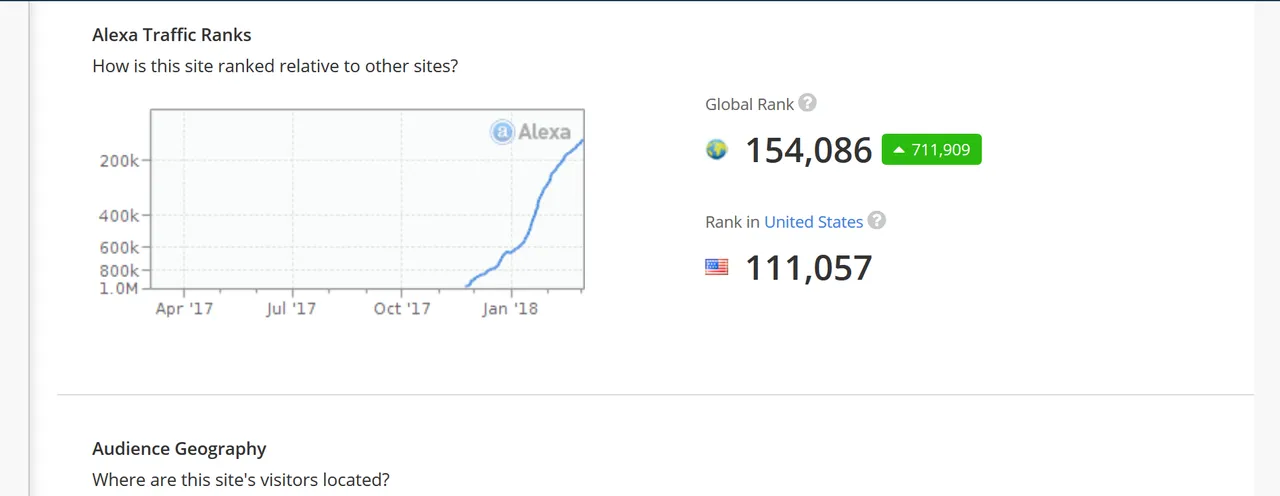Image resolution: width=1280 pixels, height=496 pixels.
Task: Click the Audience Geography heading
Action: pos(179,449)
